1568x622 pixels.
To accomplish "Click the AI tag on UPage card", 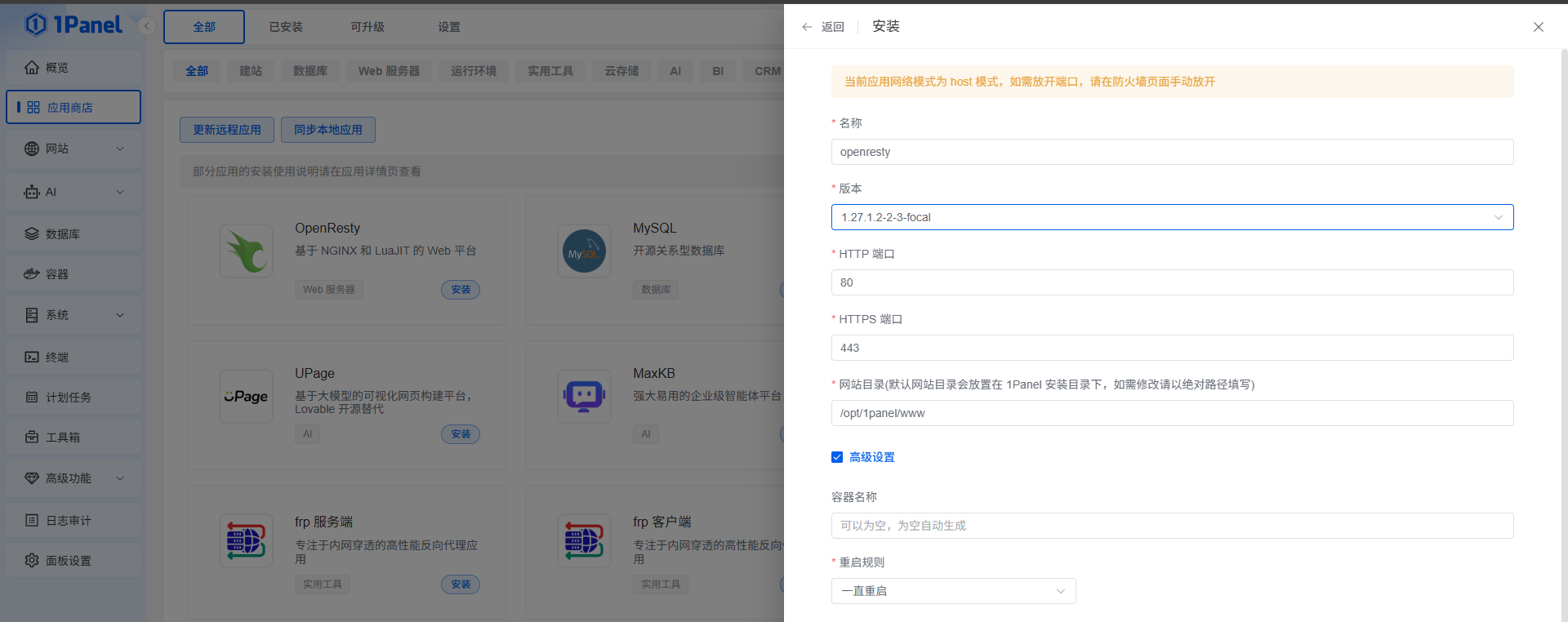I will coord(307,434).
